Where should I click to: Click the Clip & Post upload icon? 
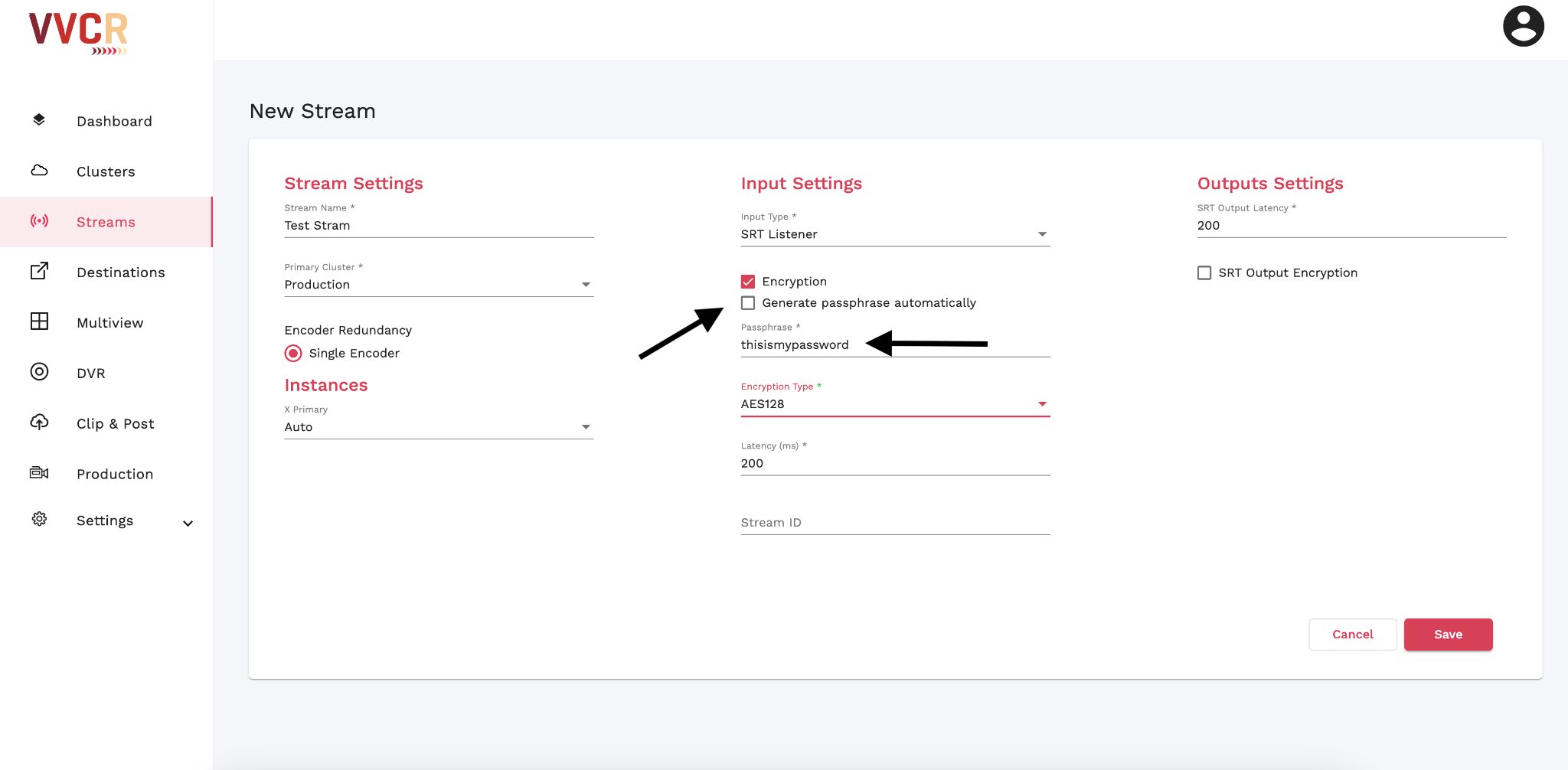click(x=39, y=423)
